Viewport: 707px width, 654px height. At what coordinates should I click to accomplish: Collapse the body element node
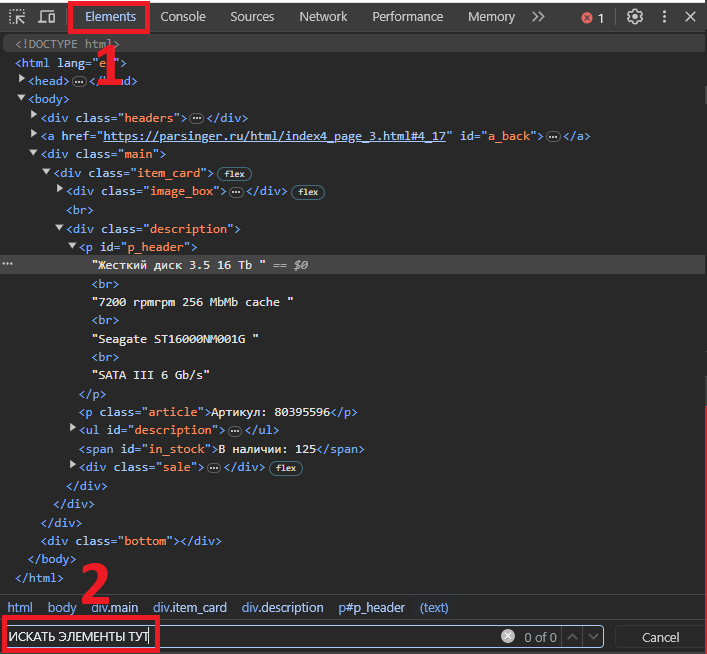click(22, 98)
